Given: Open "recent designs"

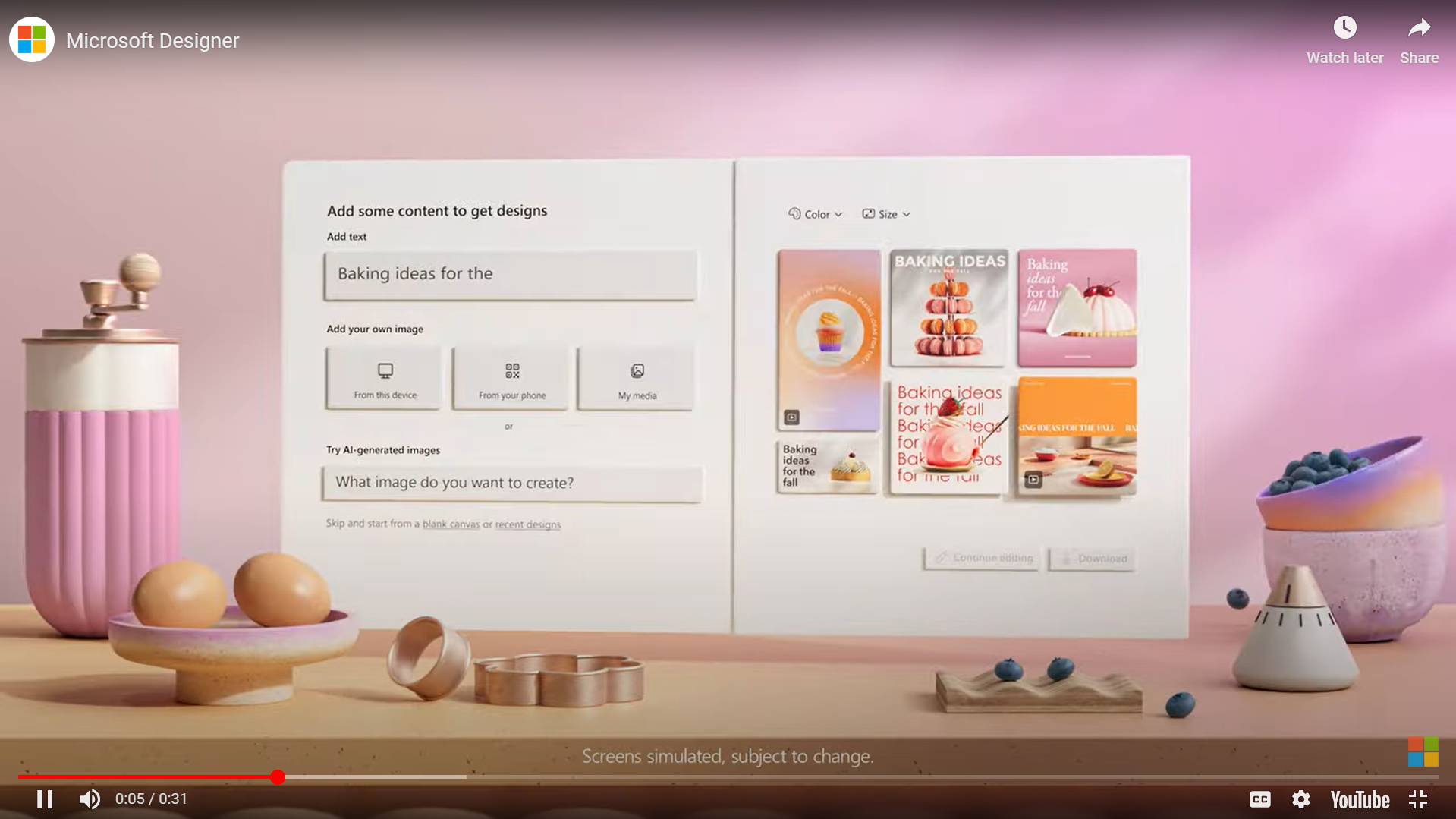Looking at the screenshot, I should 528,524.
